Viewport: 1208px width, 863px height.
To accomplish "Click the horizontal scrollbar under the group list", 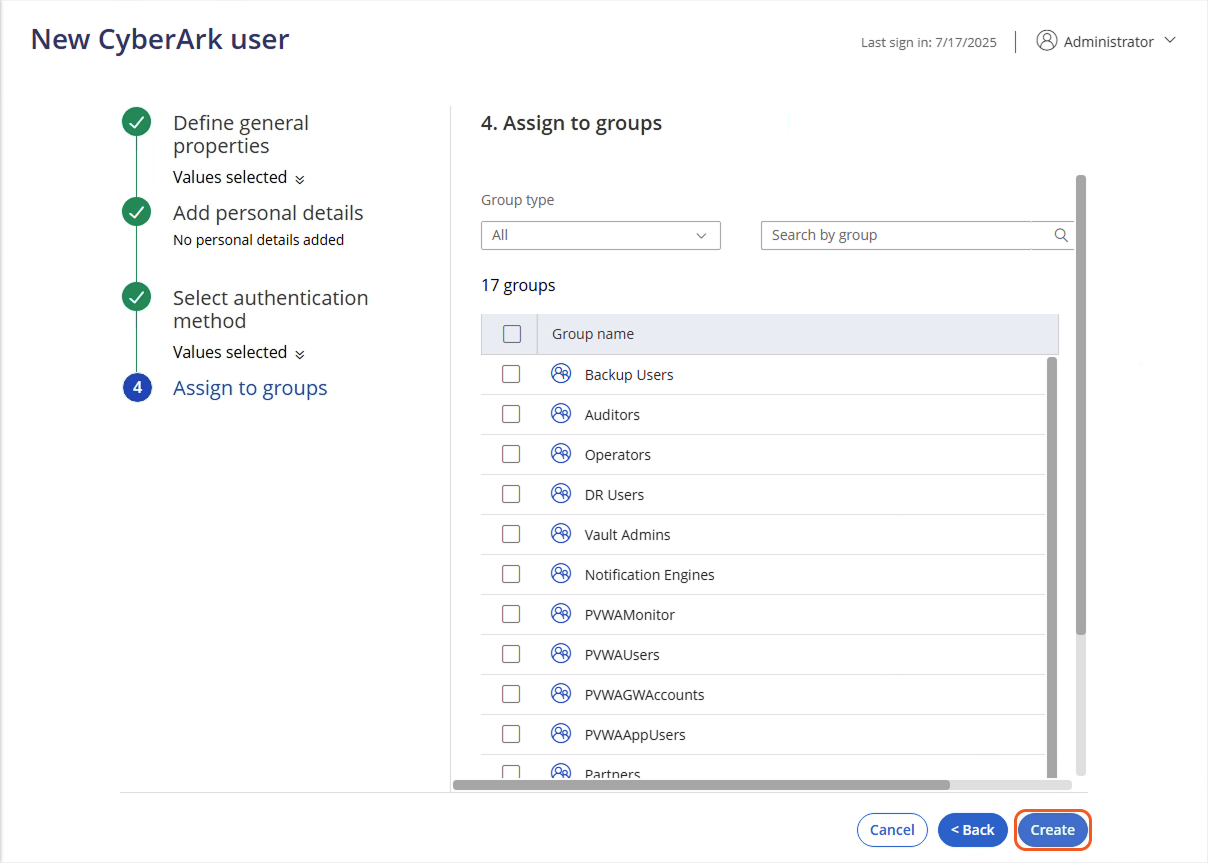I will pyautogui.click(x=700, y=785).
